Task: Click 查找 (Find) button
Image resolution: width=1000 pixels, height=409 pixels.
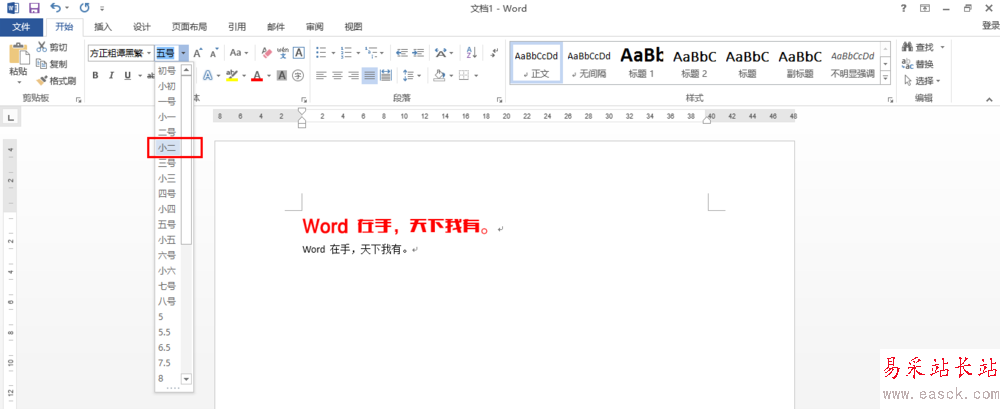Action: pyautogui.click(x=923, y=47)
